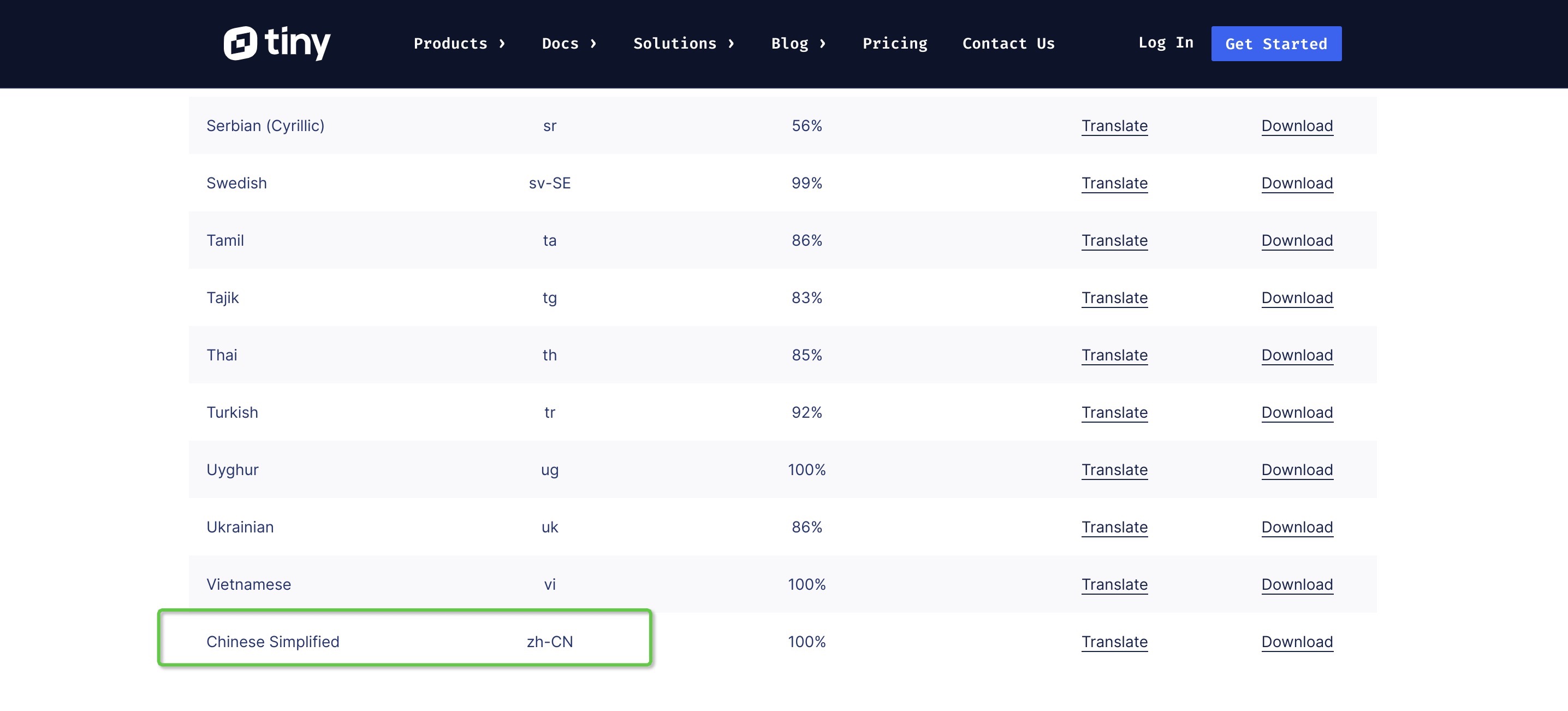Viewport: 1568px width, 711px height.
Task: Open the Contact Us page
Action: coord(1007,43)
